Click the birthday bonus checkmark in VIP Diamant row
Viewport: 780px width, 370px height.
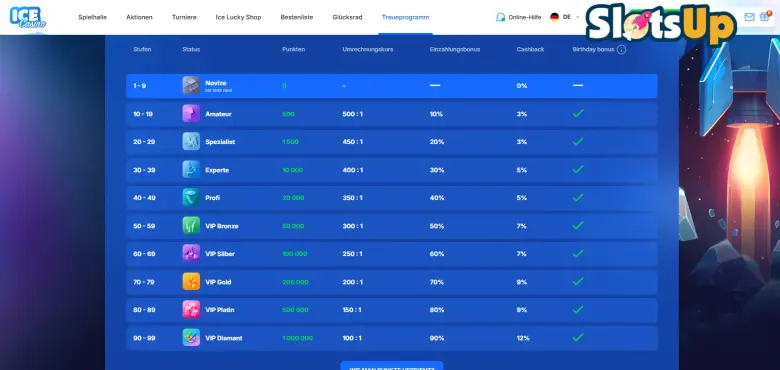pos(578,338)
